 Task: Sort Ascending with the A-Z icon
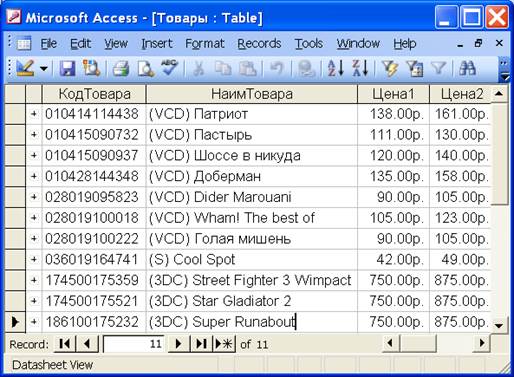(335, 68)
